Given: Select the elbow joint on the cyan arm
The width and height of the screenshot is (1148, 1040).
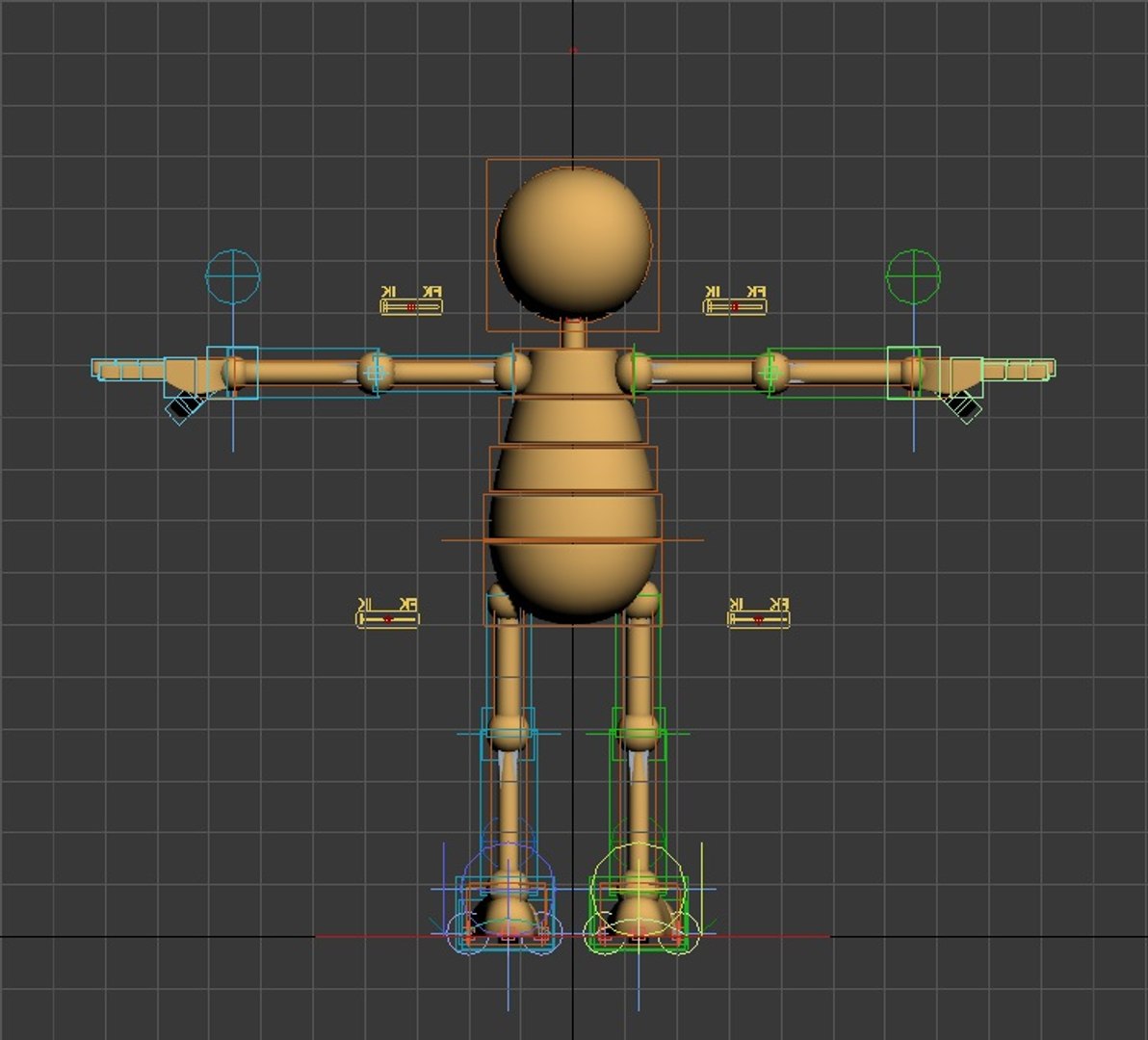Looking at the screenshot, I should [376, 372].
